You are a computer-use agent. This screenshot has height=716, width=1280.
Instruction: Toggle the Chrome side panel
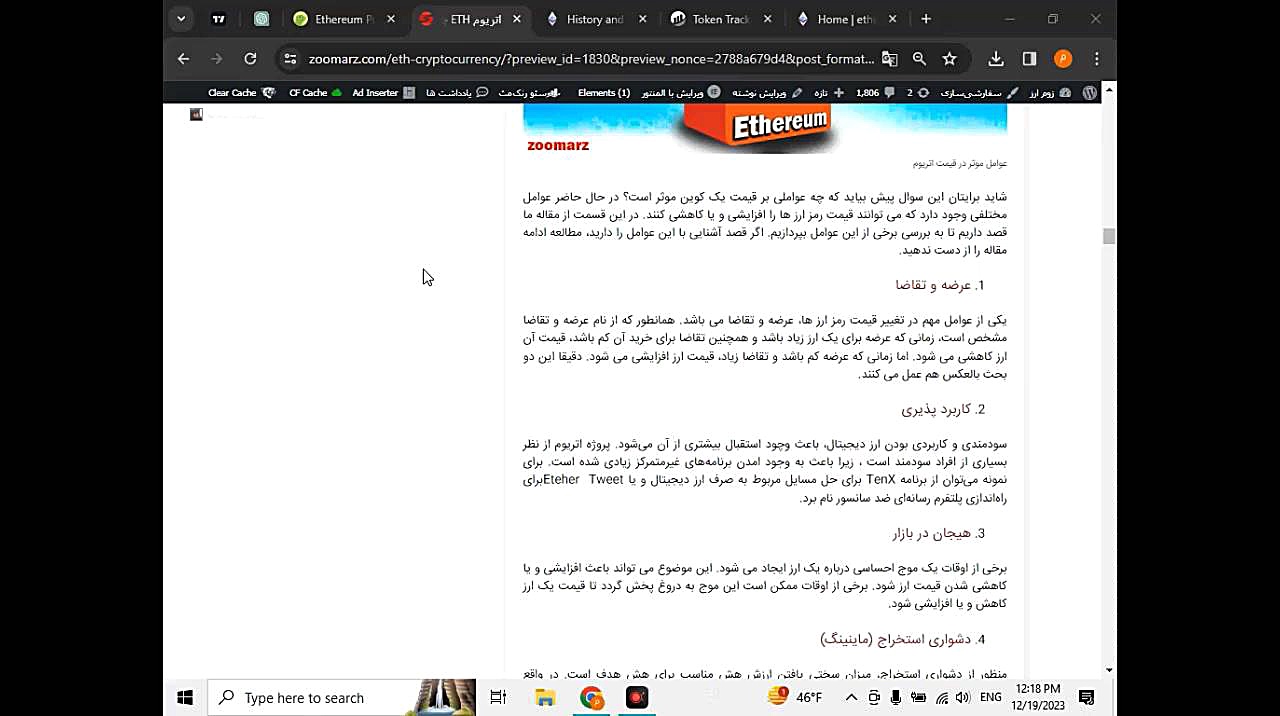tap(1029, 59)
